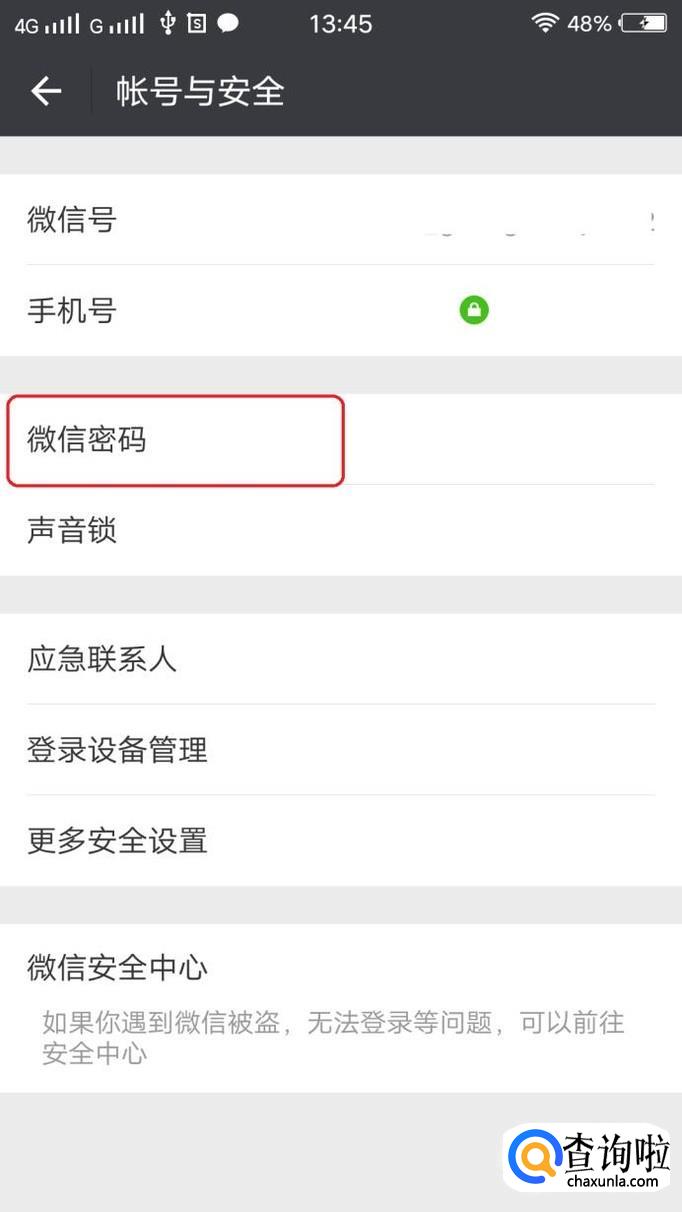
Task: Tap the security center description text
Action: click(x=332, y=1037)
